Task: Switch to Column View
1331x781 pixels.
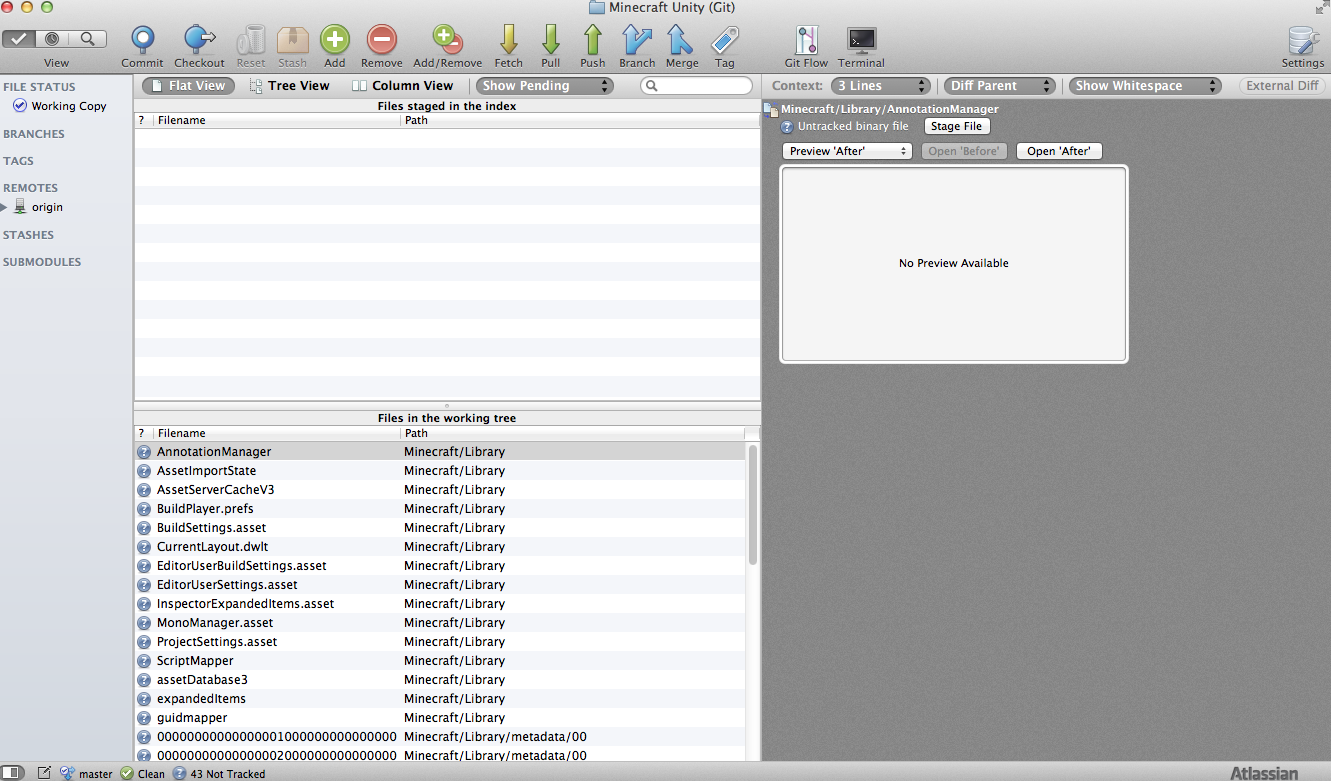Action: tap(403, 86)
